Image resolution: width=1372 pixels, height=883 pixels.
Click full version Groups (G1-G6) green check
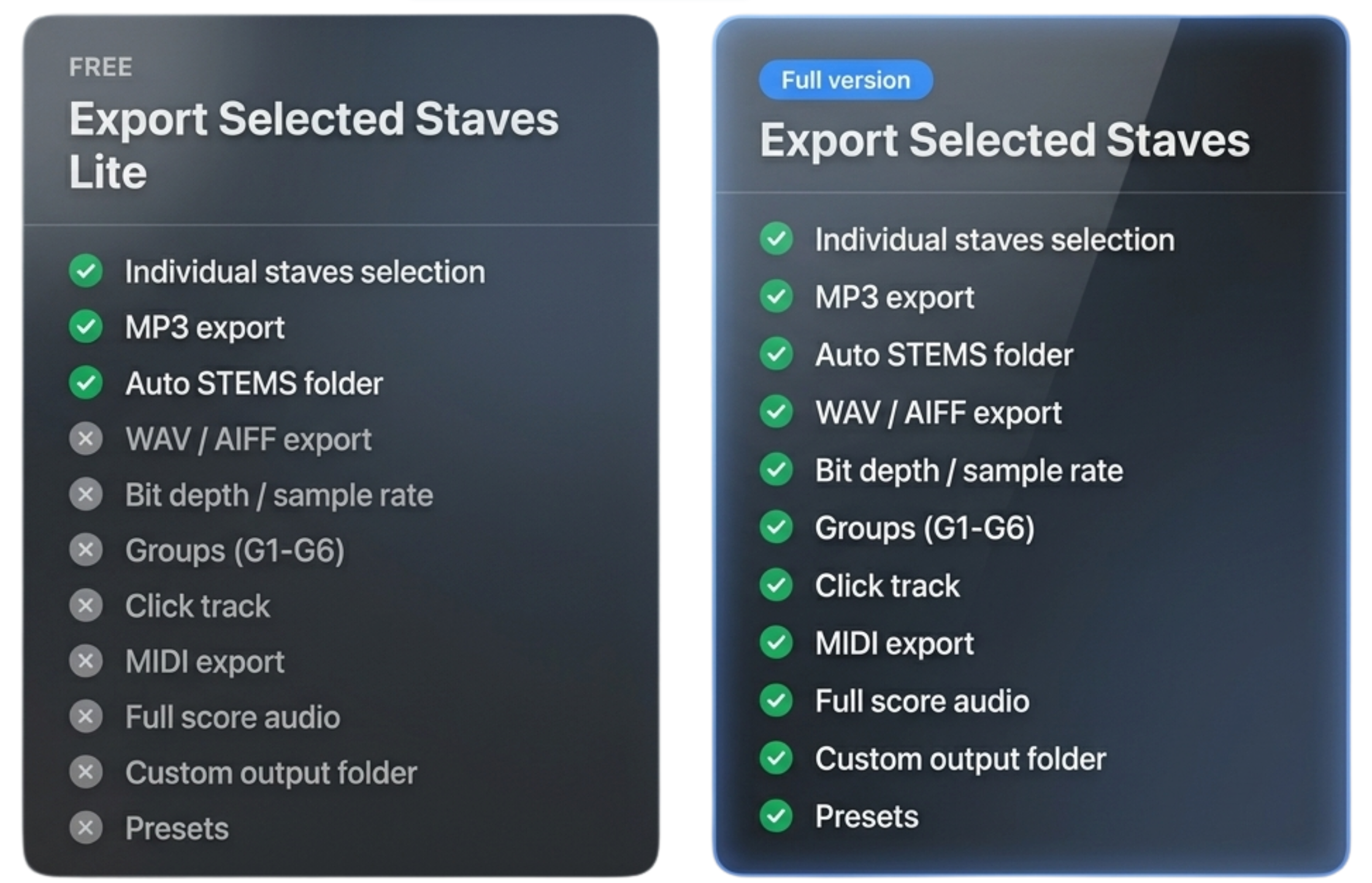coord(776,527)
